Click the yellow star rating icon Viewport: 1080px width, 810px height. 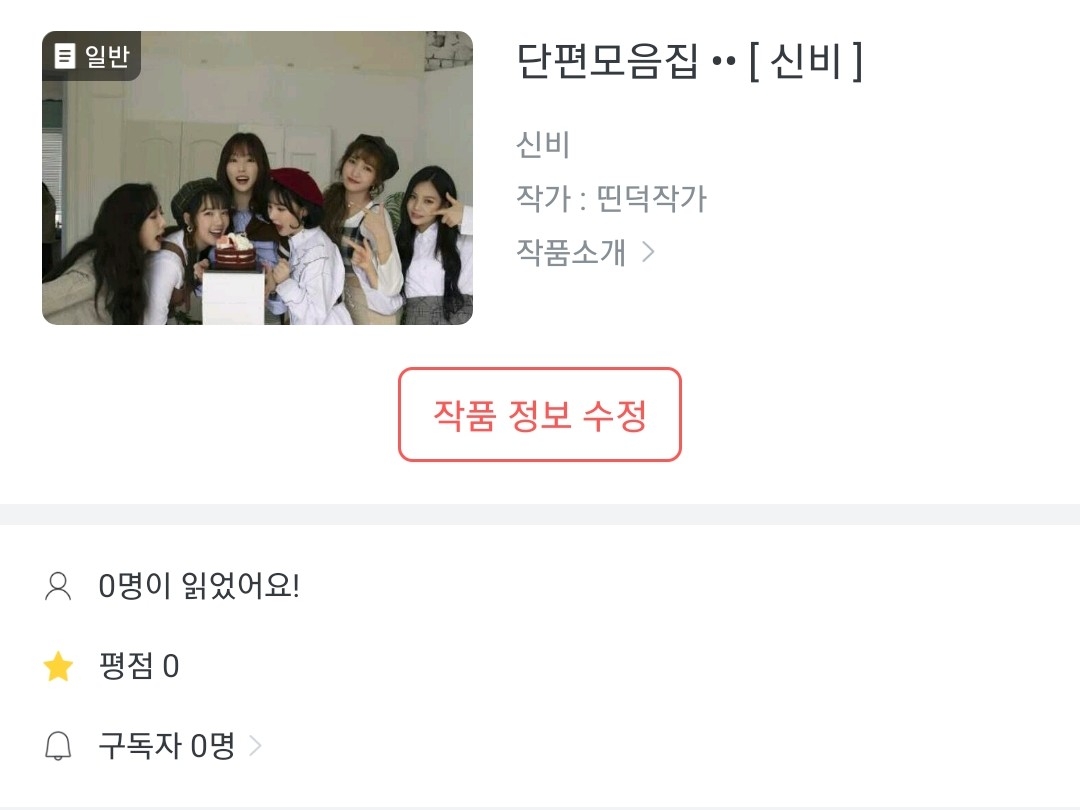[59, 667]
